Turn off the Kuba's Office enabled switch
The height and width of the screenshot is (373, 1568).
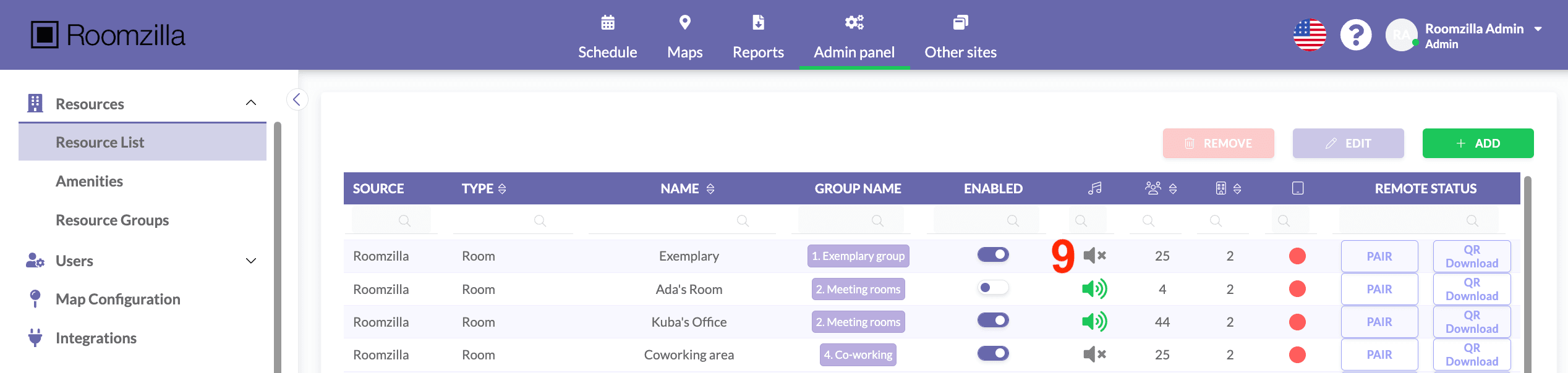(x=993, y=321)
